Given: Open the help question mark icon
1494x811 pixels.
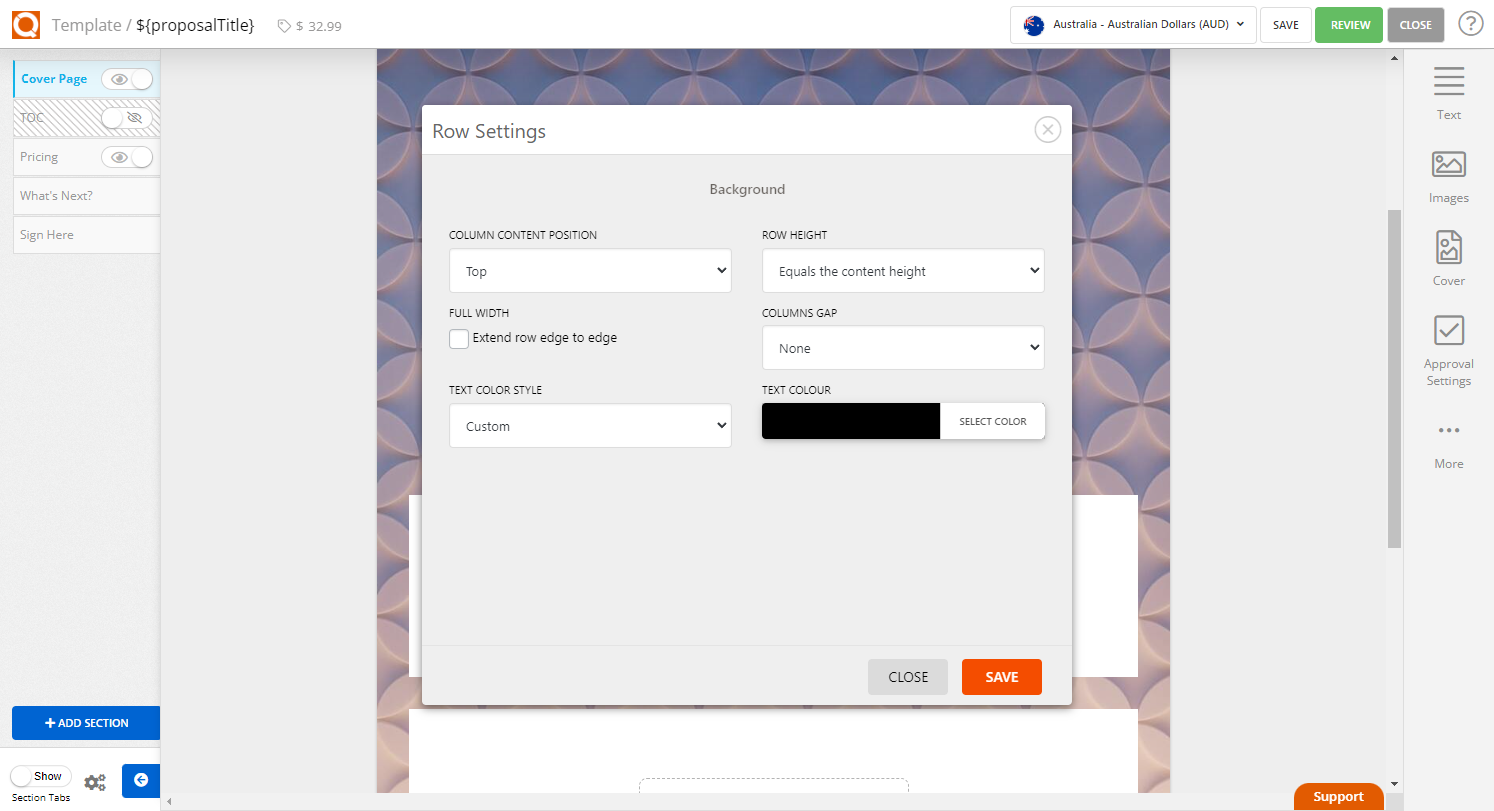Looking at the screenshot, I should pos(1470,24).
